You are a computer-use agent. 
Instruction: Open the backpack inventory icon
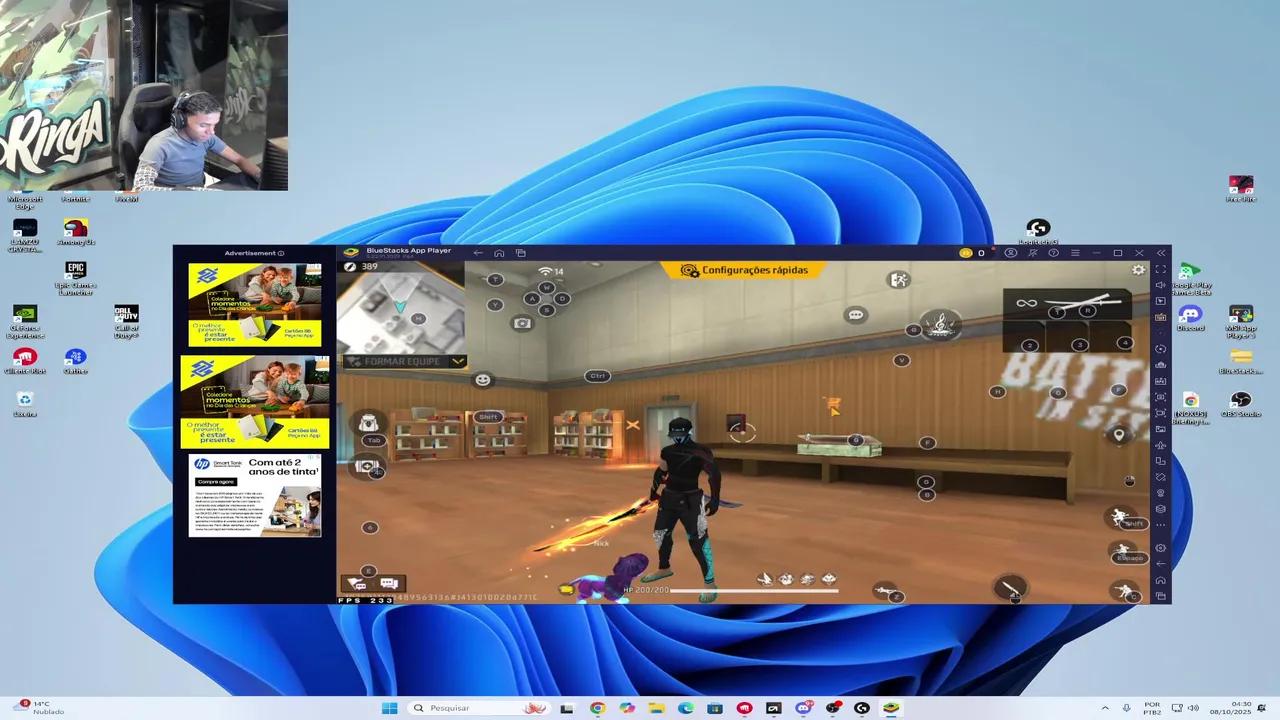[368, 423]
